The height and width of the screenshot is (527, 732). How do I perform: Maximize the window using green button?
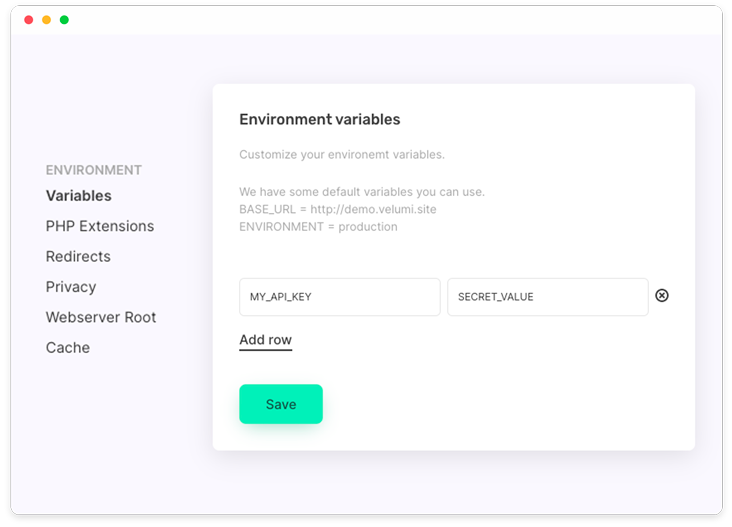pos(64,20)
